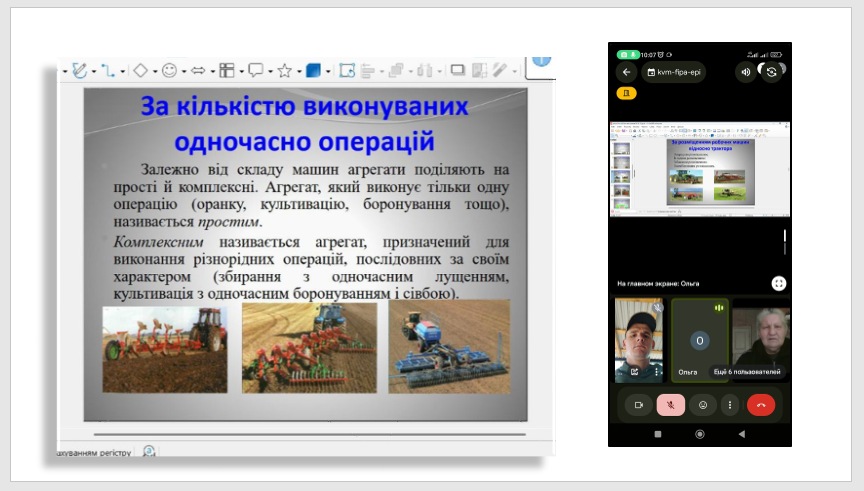The image size is (864, 491).
Task: Expand the callout shapes dropdown arrow
Action: click(270, 71)
